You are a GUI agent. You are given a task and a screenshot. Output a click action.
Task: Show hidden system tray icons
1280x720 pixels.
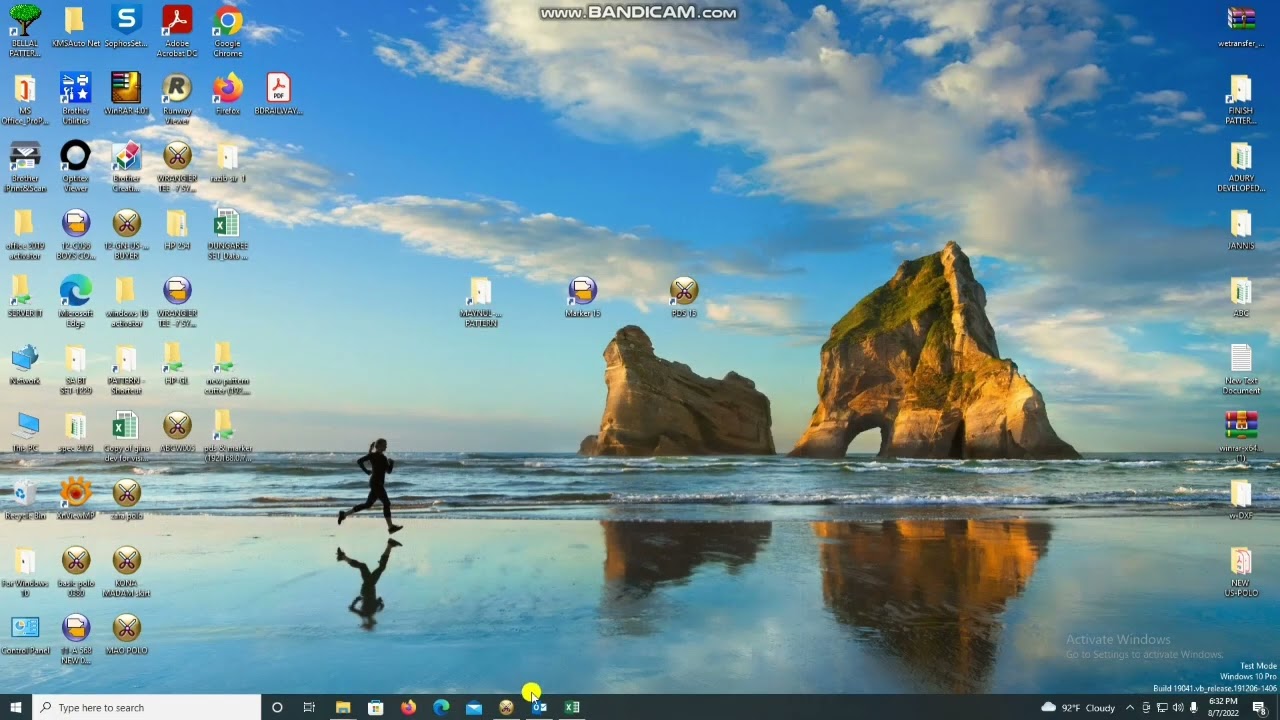[1130, 707]
